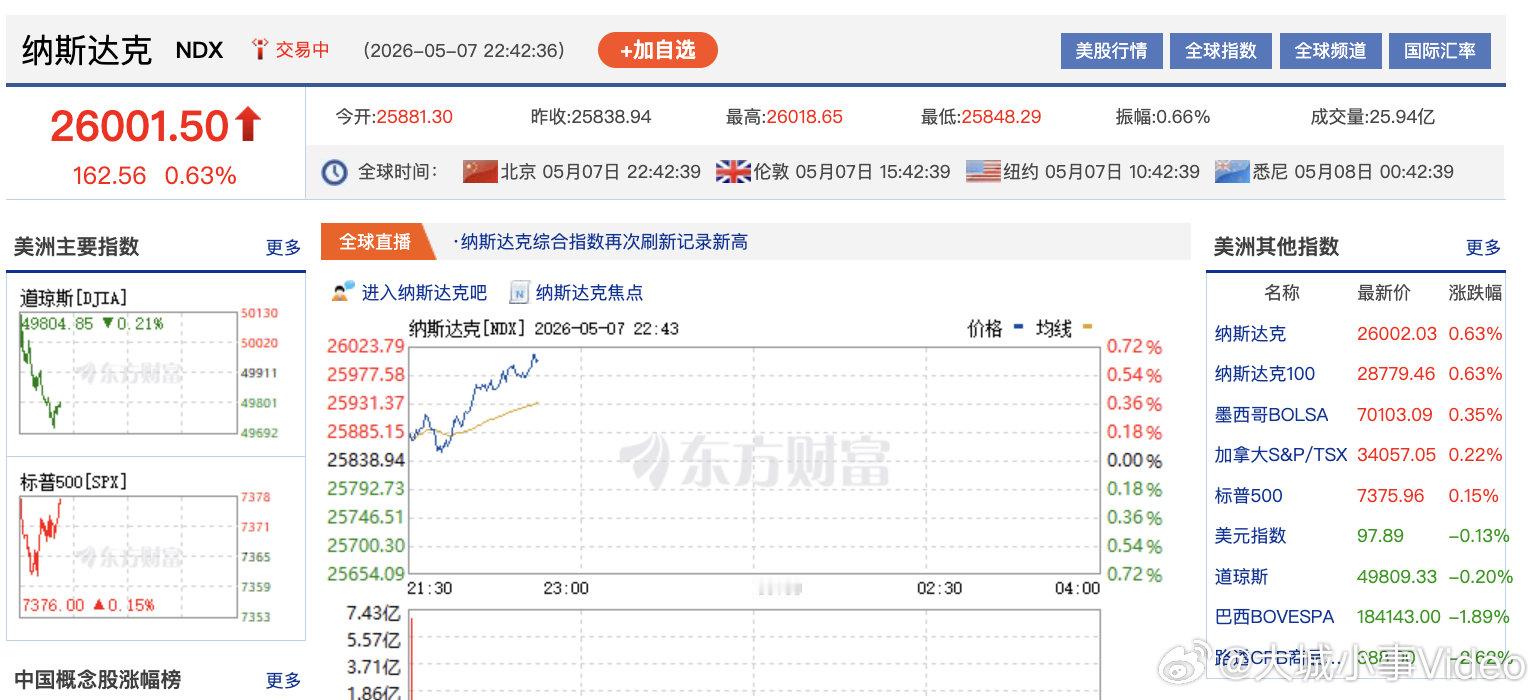The image size is (1540, 700).
Task: Click the 28779.46 price for 纳斯达克100
Action: tap(1396, 374)
